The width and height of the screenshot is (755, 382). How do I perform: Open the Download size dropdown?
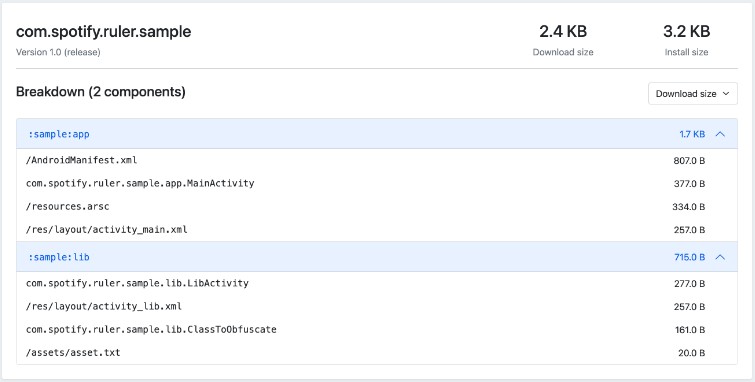(692, 93)
